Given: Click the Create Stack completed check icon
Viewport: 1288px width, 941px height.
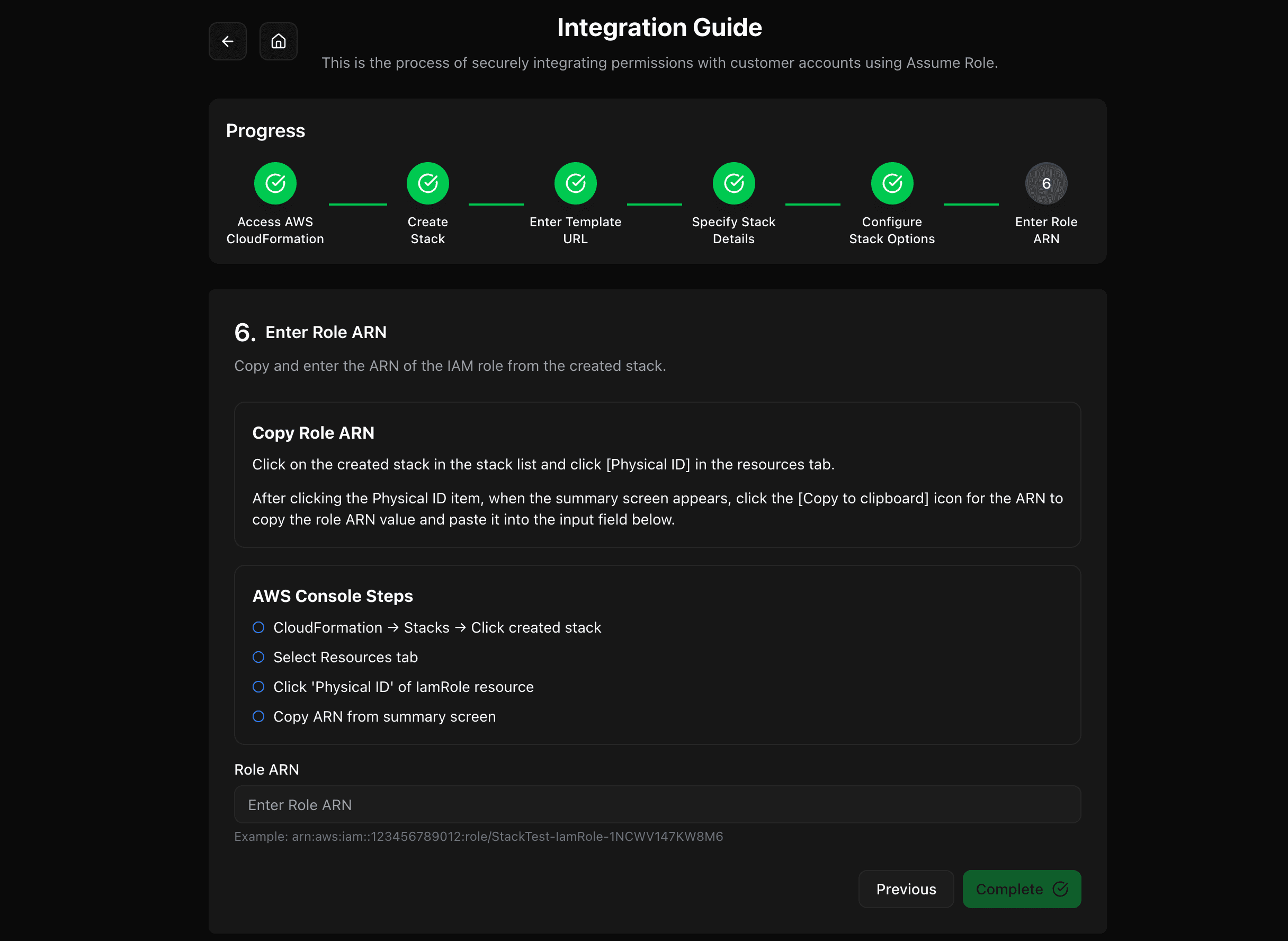Looking at the screenshot, I should tap(427, 183).
